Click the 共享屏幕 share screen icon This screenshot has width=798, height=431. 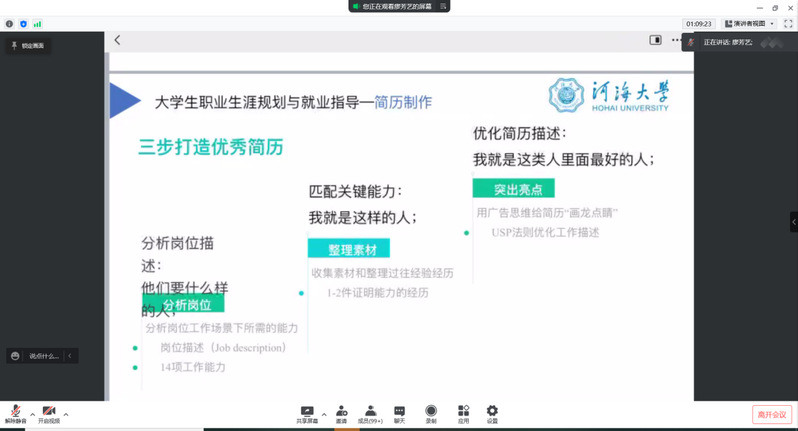(x=307, y=413)
